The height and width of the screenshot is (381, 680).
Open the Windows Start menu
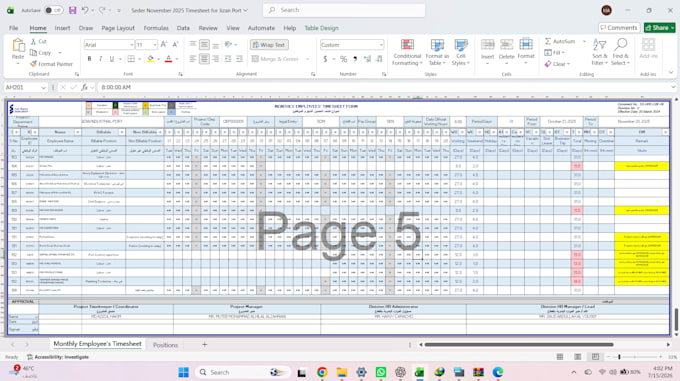click(x=183, y=372)
